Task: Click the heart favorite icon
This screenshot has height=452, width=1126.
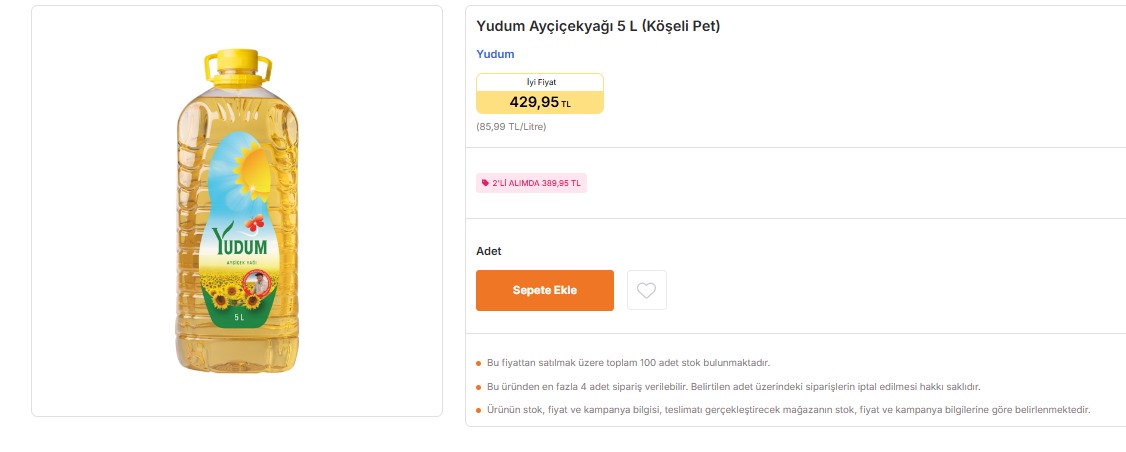Action: (646, 291)
